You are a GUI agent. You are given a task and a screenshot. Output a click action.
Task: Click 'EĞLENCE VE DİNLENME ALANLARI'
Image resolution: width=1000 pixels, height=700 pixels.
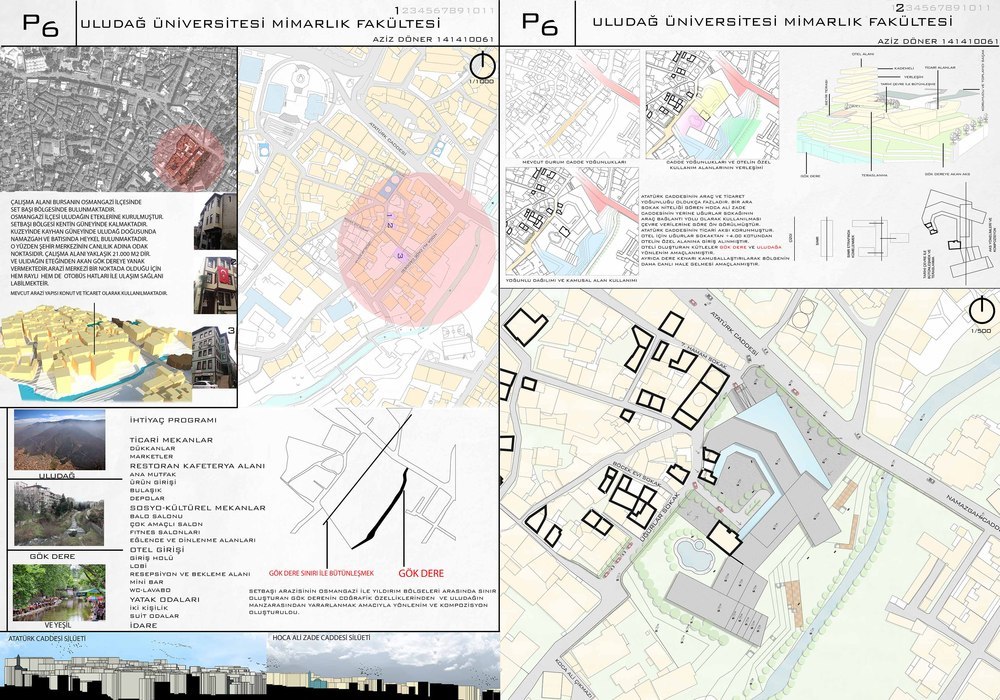point(193,540)
